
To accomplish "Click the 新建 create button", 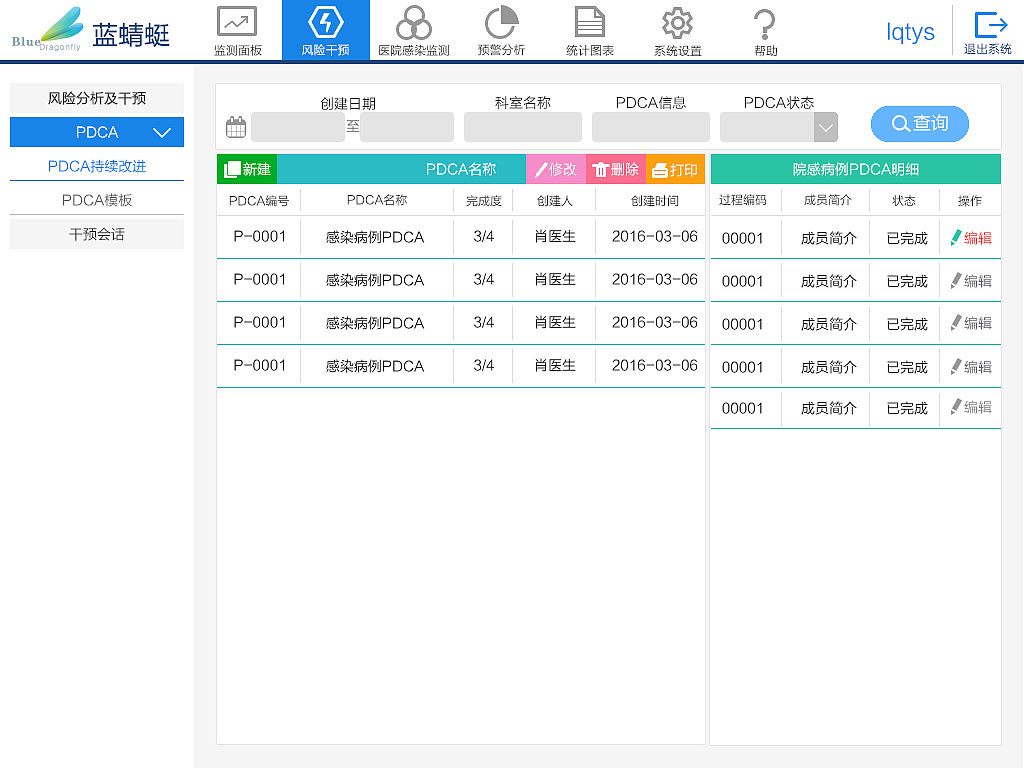I will (x=247, y=169).
